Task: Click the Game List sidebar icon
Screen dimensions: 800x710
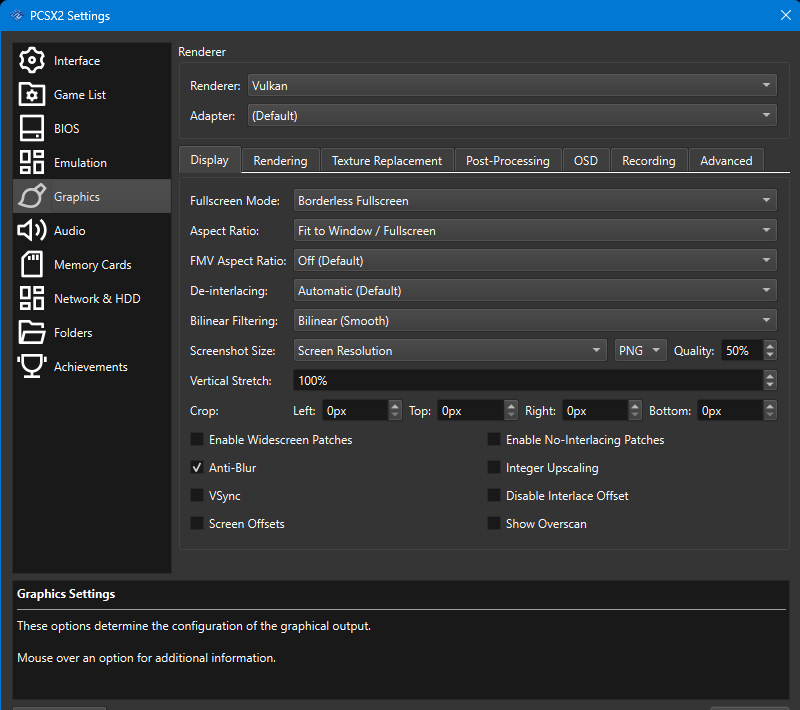Action: pos(32,94)
